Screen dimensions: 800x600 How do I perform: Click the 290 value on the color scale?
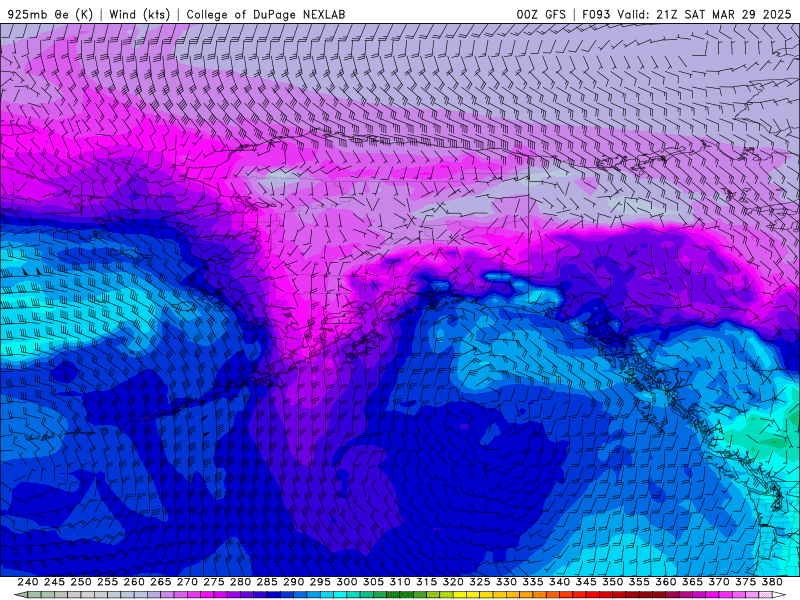pyautogui.click(x=293, y=582)
